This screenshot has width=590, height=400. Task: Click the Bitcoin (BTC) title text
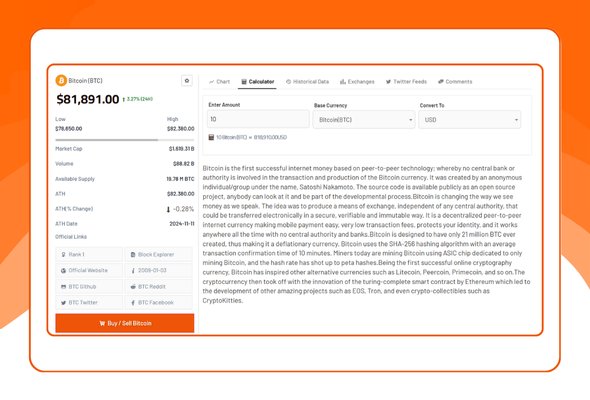click(x=85, y=81)
